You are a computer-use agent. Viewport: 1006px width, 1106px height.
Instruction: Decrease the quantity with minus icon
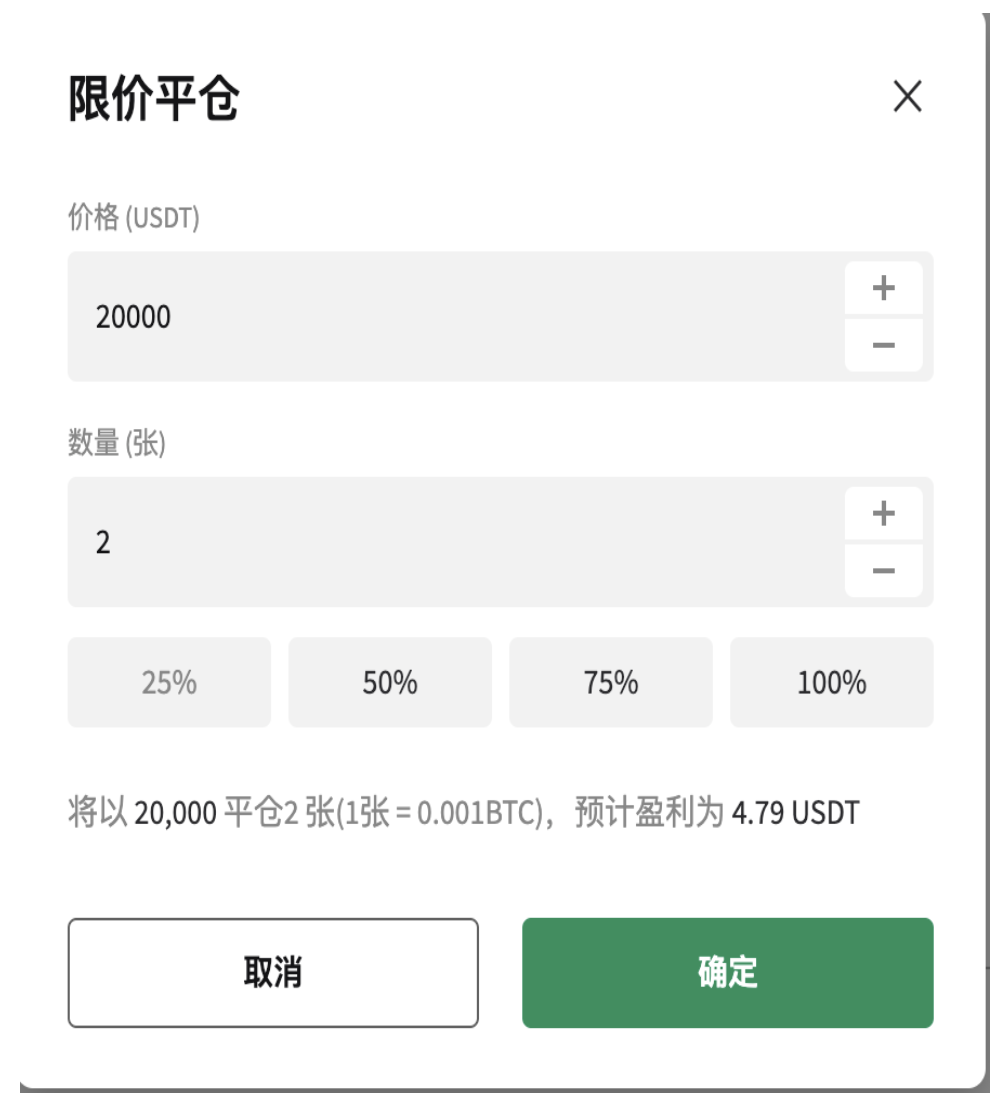(883, 570)
